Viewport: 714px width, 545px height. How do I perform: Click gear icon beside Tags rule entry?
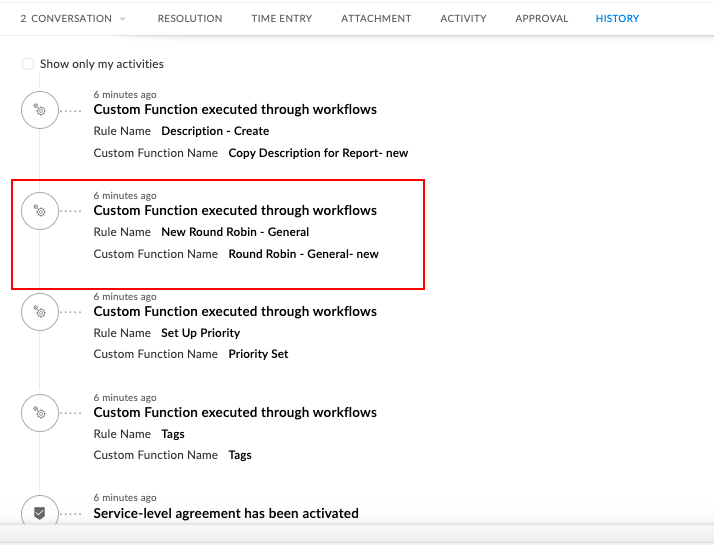(40, 413)
